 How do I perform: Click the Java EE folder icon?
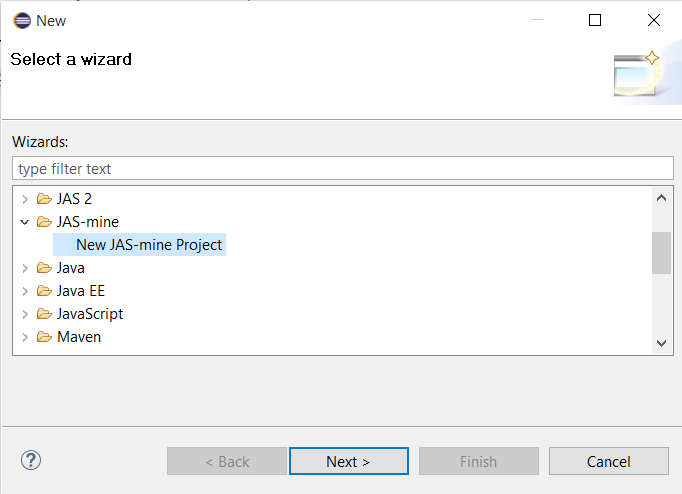[x=44, y=291]
